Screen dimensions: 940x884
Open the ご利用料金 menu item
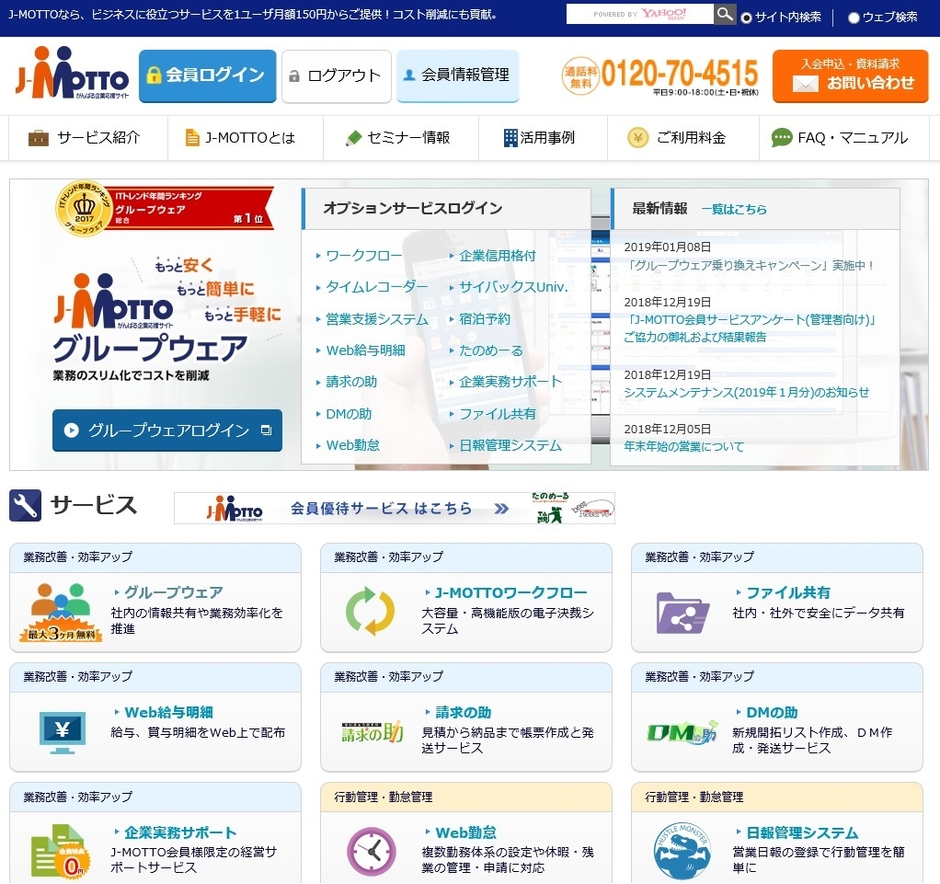click(x=677, y=138)
